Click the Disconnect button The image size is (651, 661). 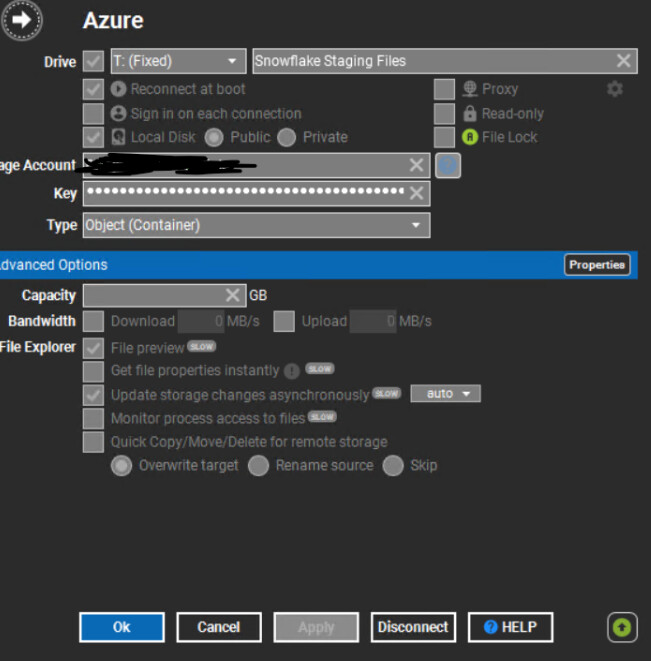pyautogui.click(x=413, y=627)
